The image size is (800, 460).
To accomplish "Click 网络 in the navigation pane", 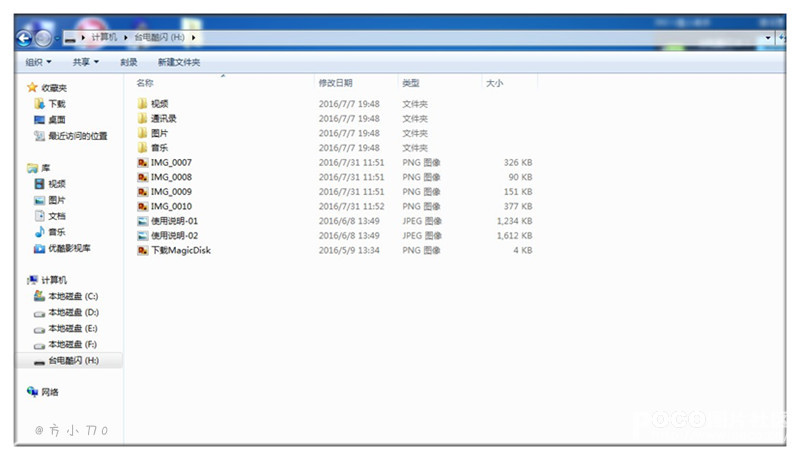I will tap(50, 392).
